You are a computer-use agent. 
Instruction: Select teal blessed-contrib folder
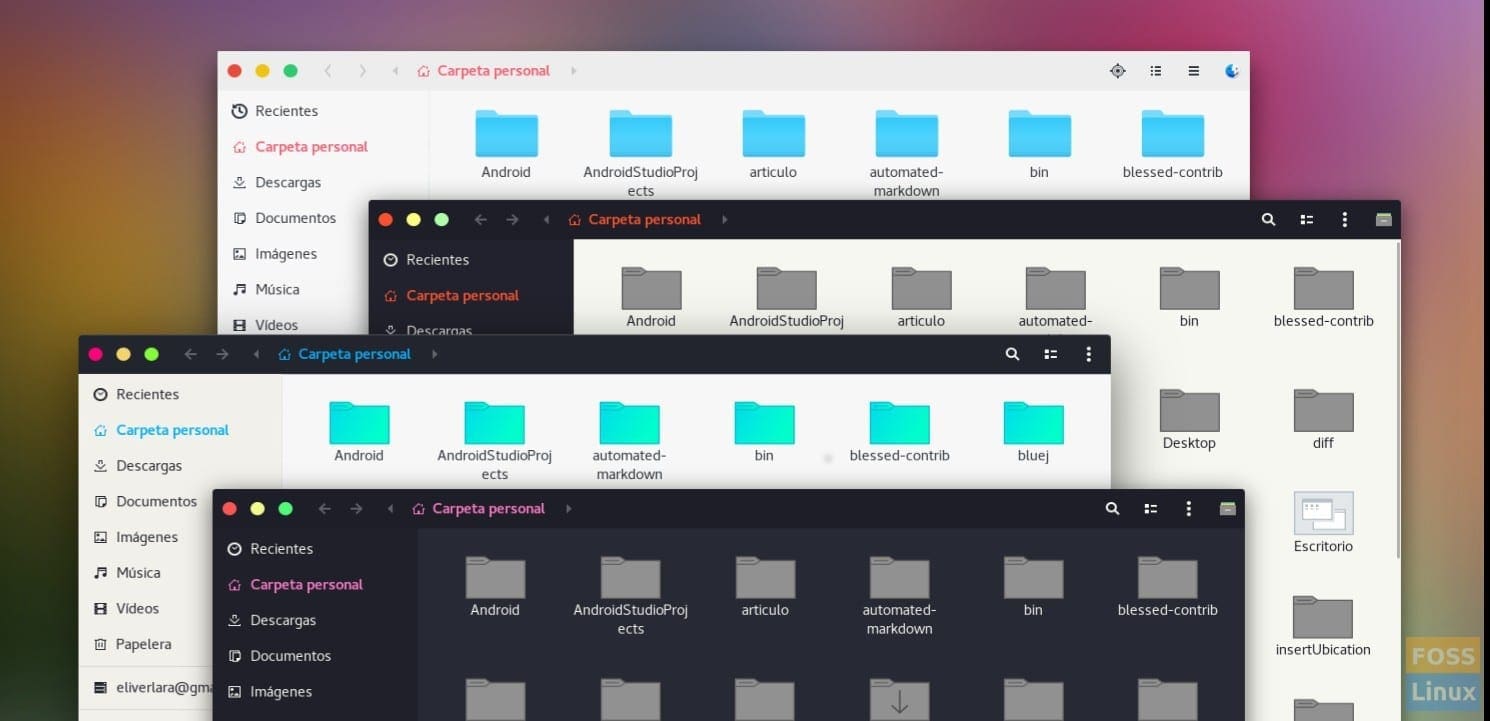point(899,423)
